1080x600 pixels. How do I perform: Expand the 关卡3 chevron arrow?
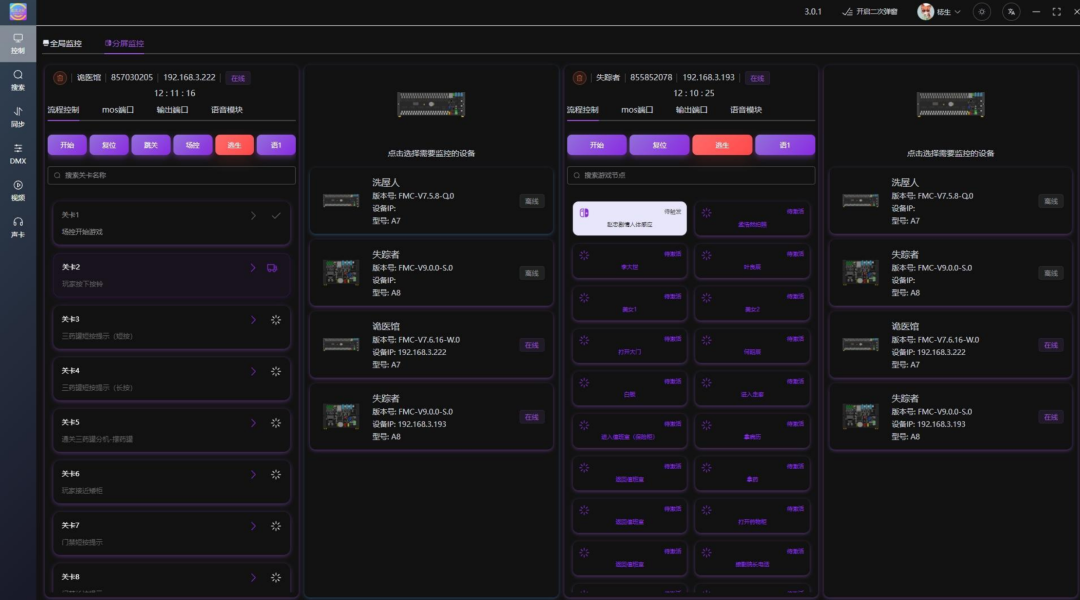click(x=253, y=319)
